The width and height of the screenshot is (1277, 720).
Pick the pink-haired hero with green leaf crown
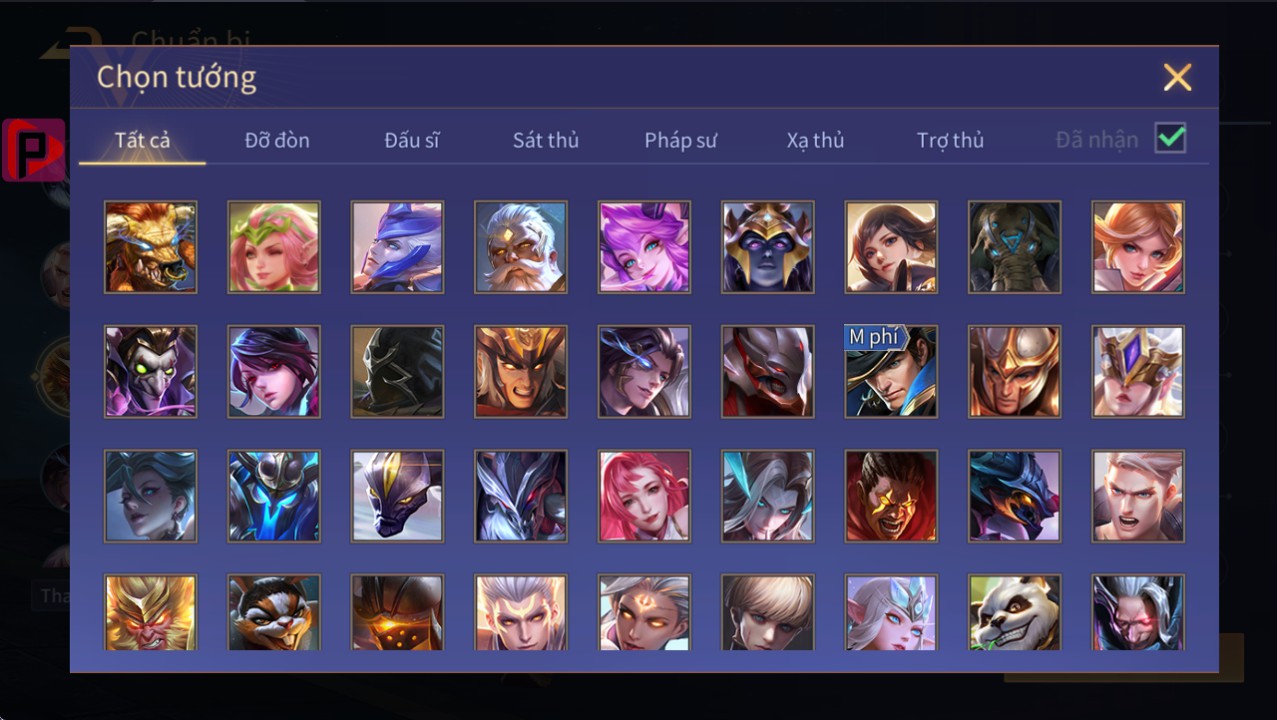274,247
